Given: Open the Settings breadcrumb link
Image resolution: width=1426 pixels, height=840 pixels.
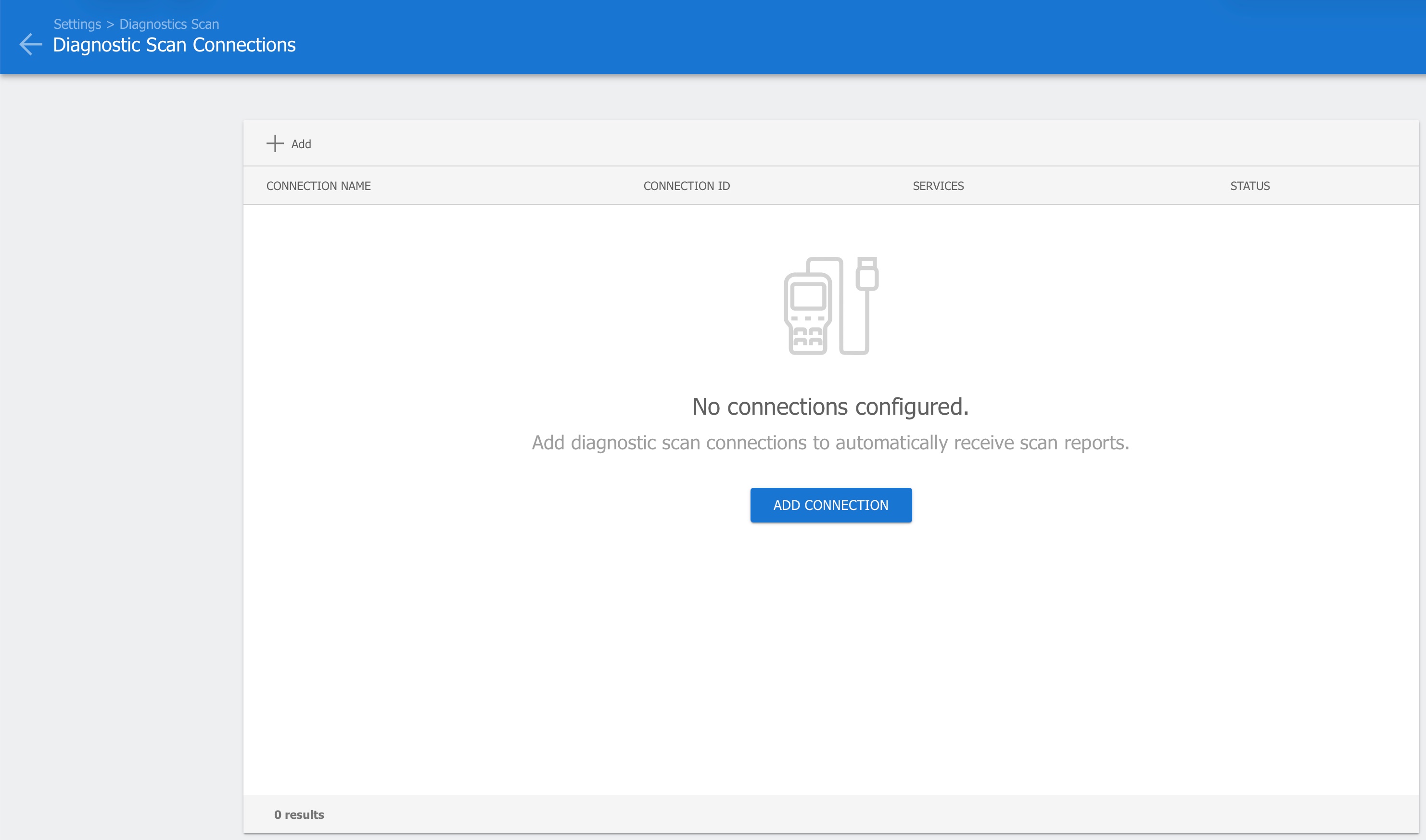Looking at the screenshot, I should [77, 25].
